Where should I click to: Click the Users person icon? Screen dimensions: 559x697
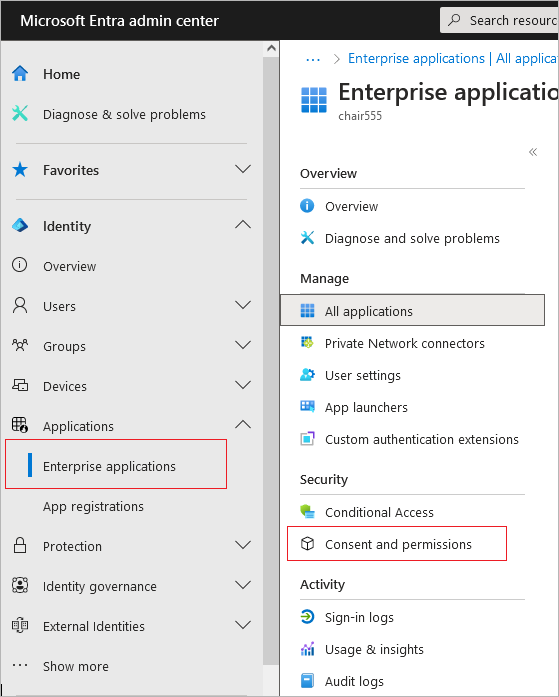20,306
